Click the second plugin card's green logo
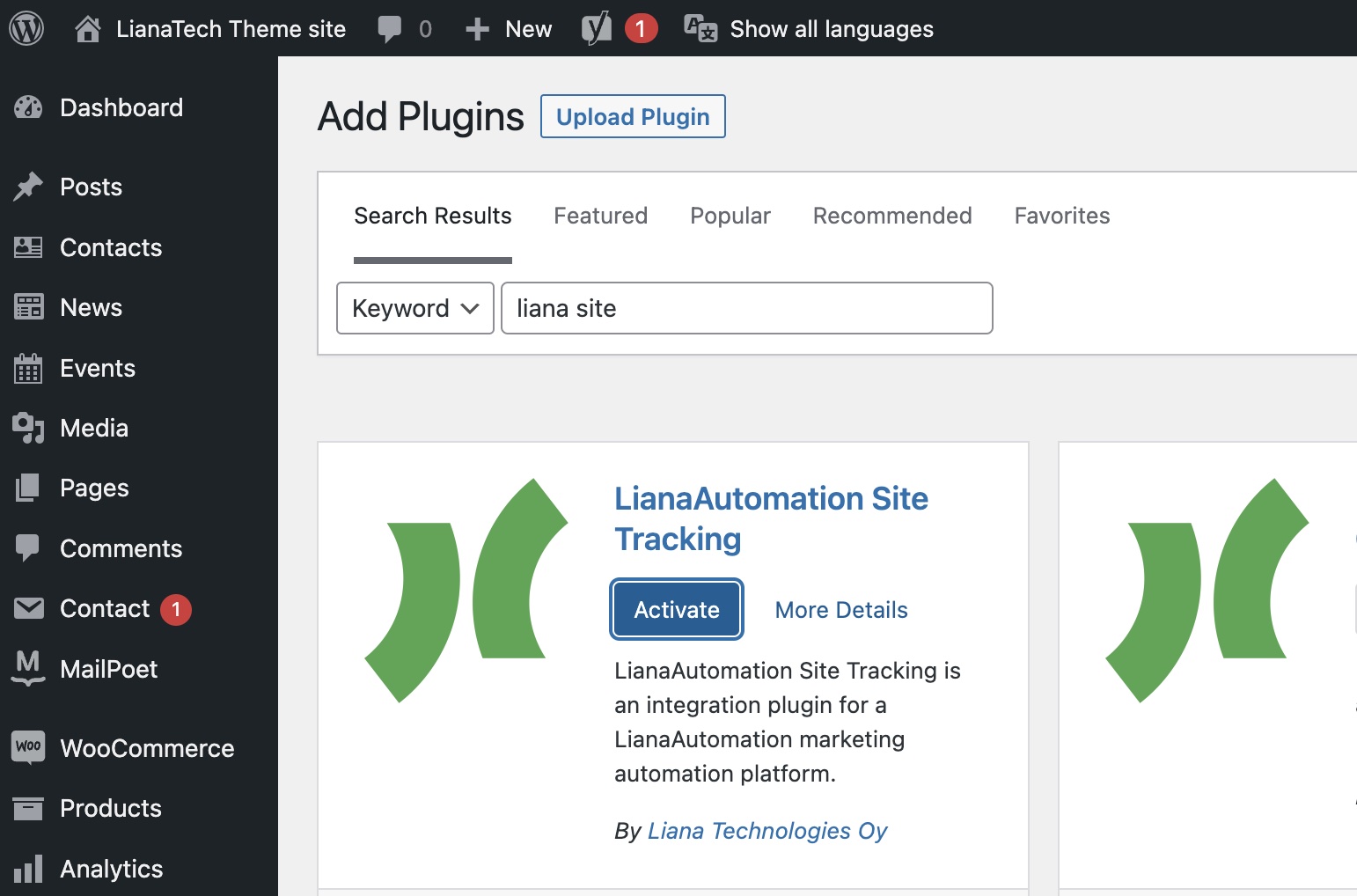 click(1207, 591)
